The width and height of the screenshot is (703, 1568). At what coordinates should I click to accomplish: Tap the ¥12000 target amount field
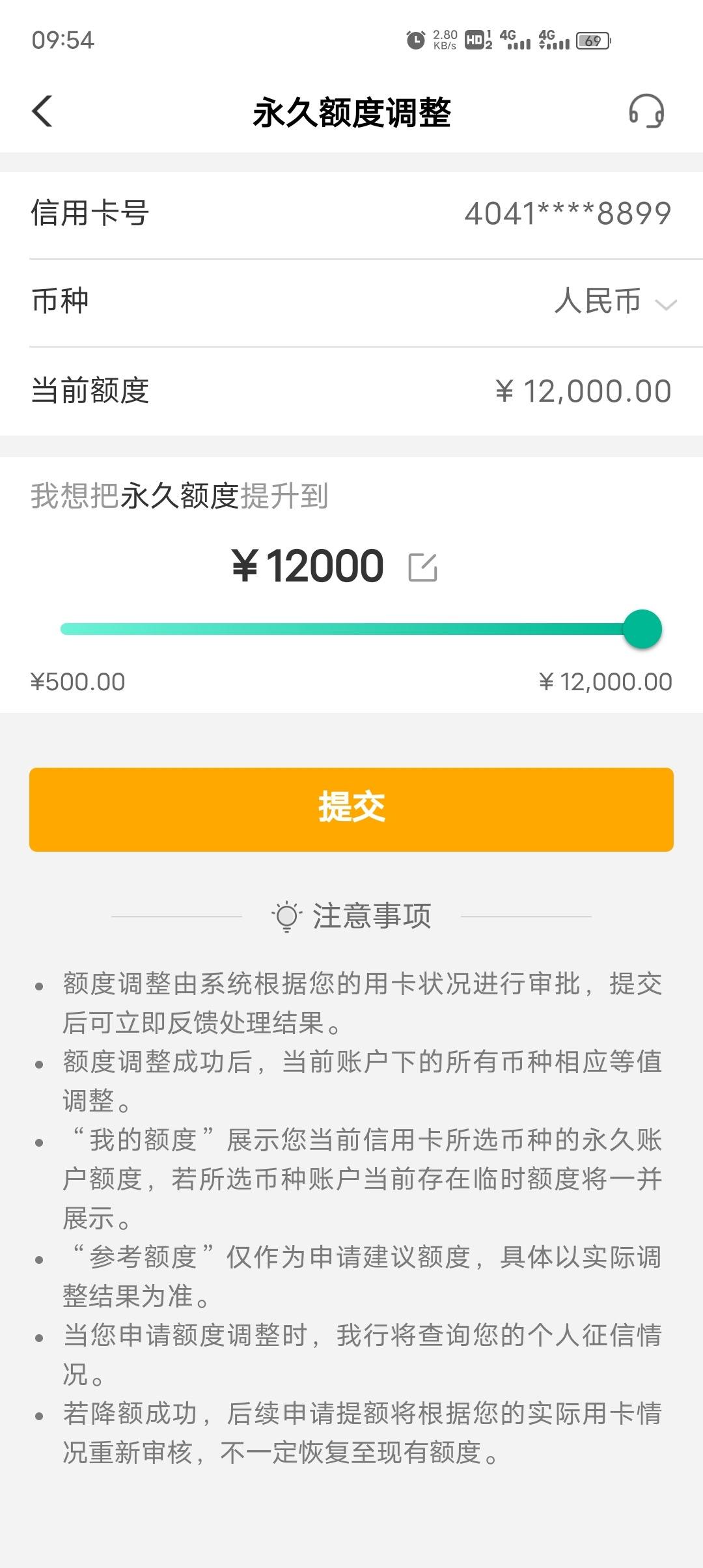coord(308,566)
